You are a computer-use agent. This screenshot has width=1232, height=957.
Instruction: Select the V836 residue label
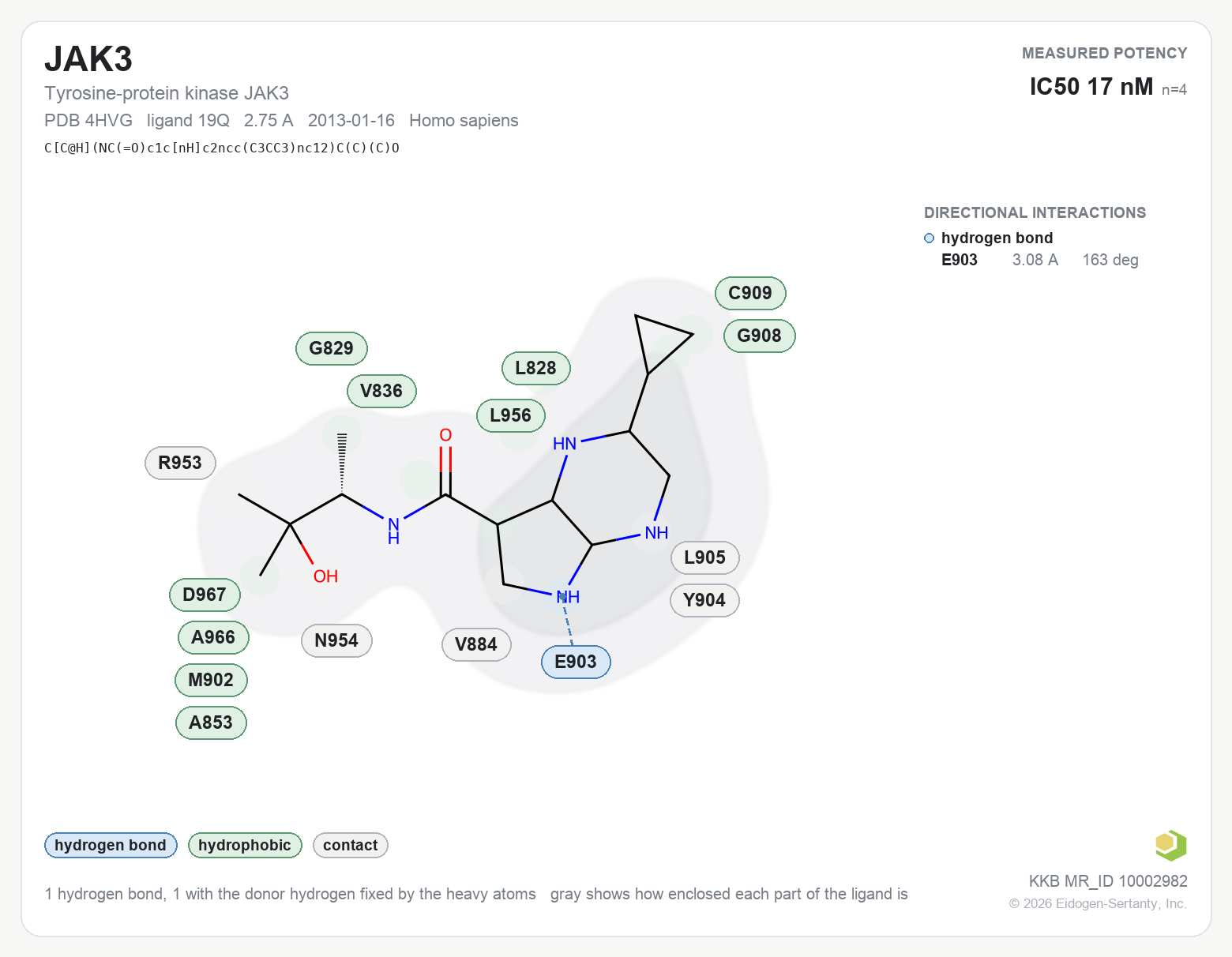(381, 391)
